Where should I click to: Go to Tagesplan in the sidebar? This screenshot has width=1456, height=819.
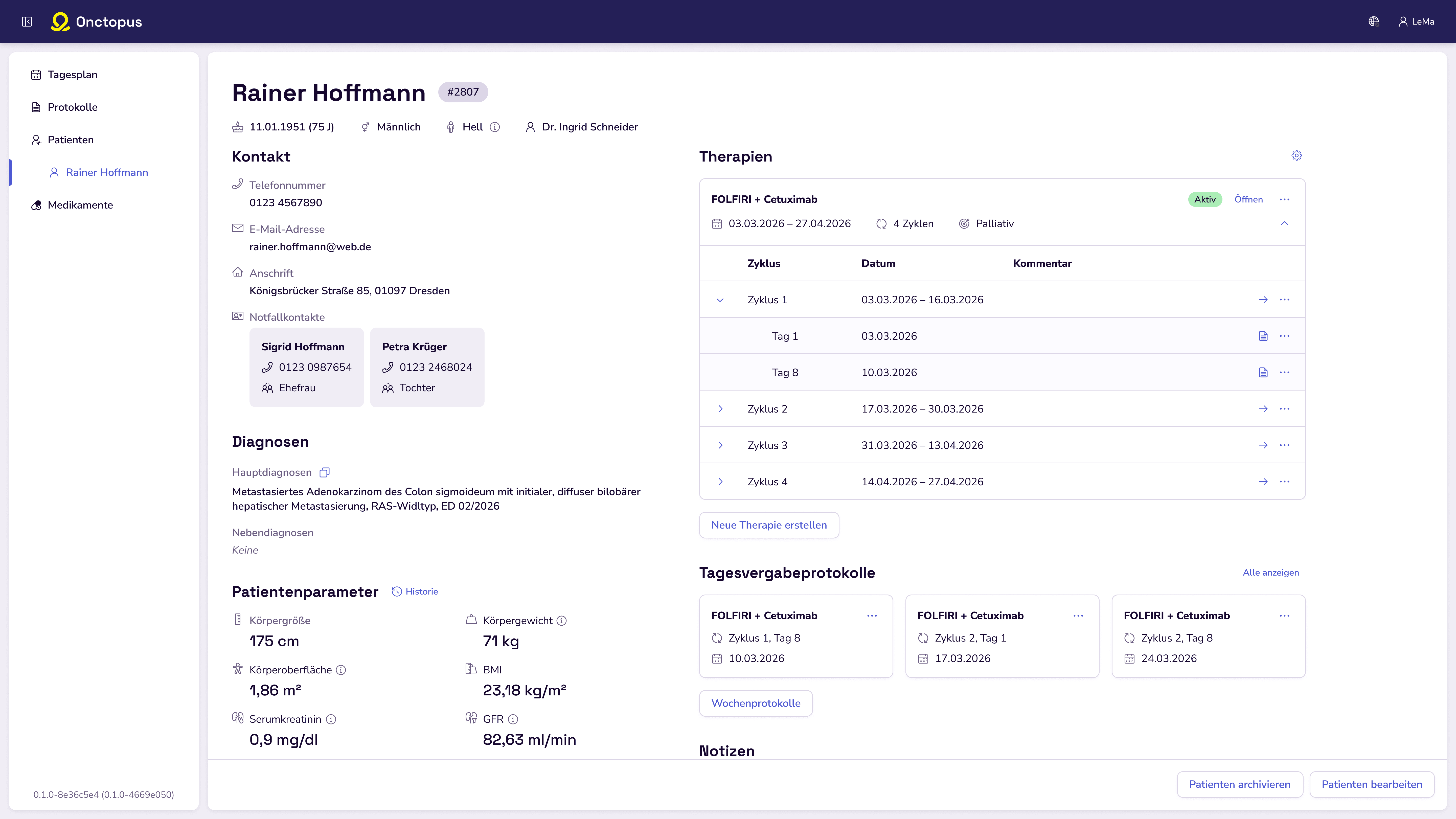click(72, 75)
